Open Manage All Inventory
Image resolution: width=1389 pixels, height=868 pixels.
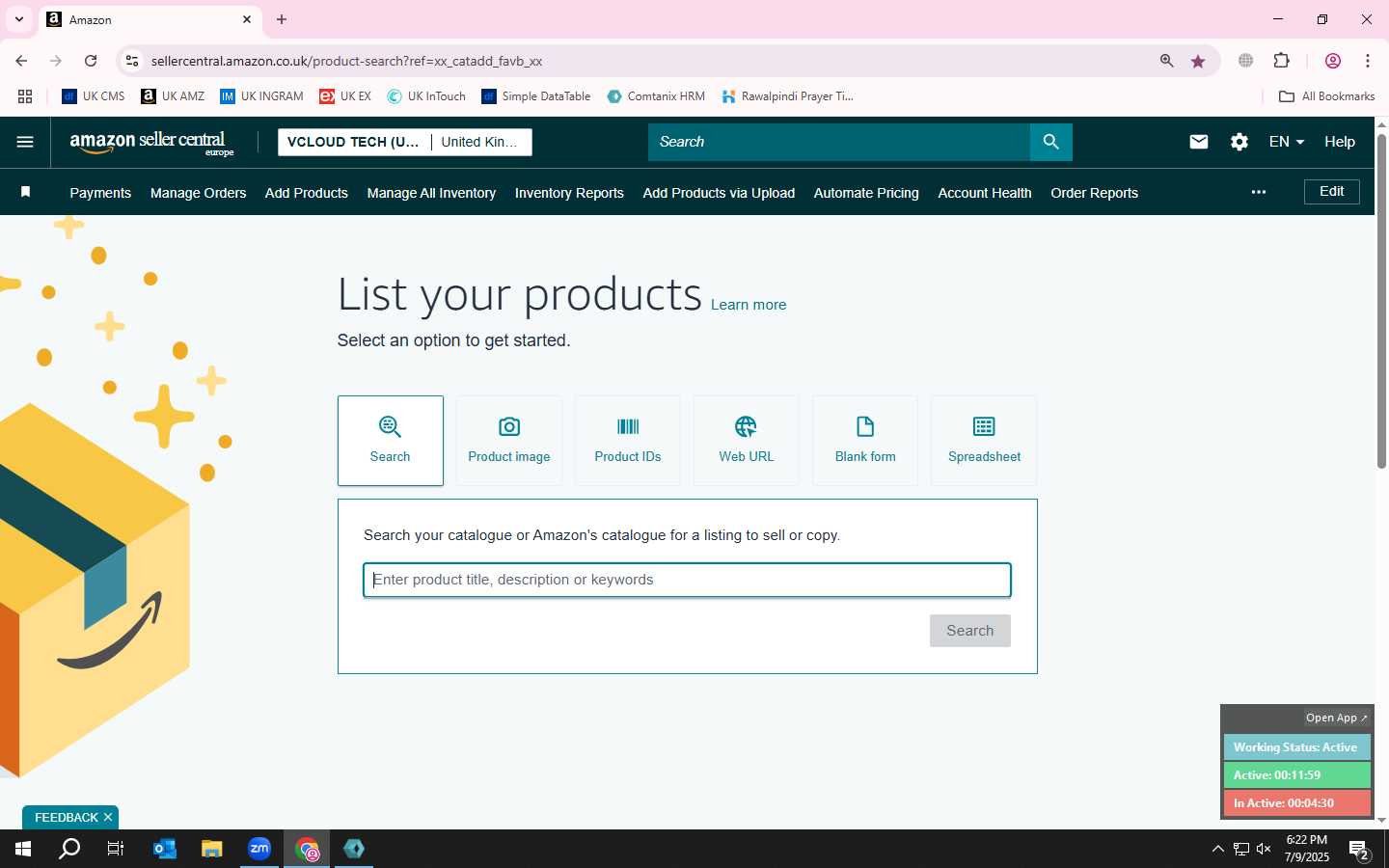tap(431, 193)
